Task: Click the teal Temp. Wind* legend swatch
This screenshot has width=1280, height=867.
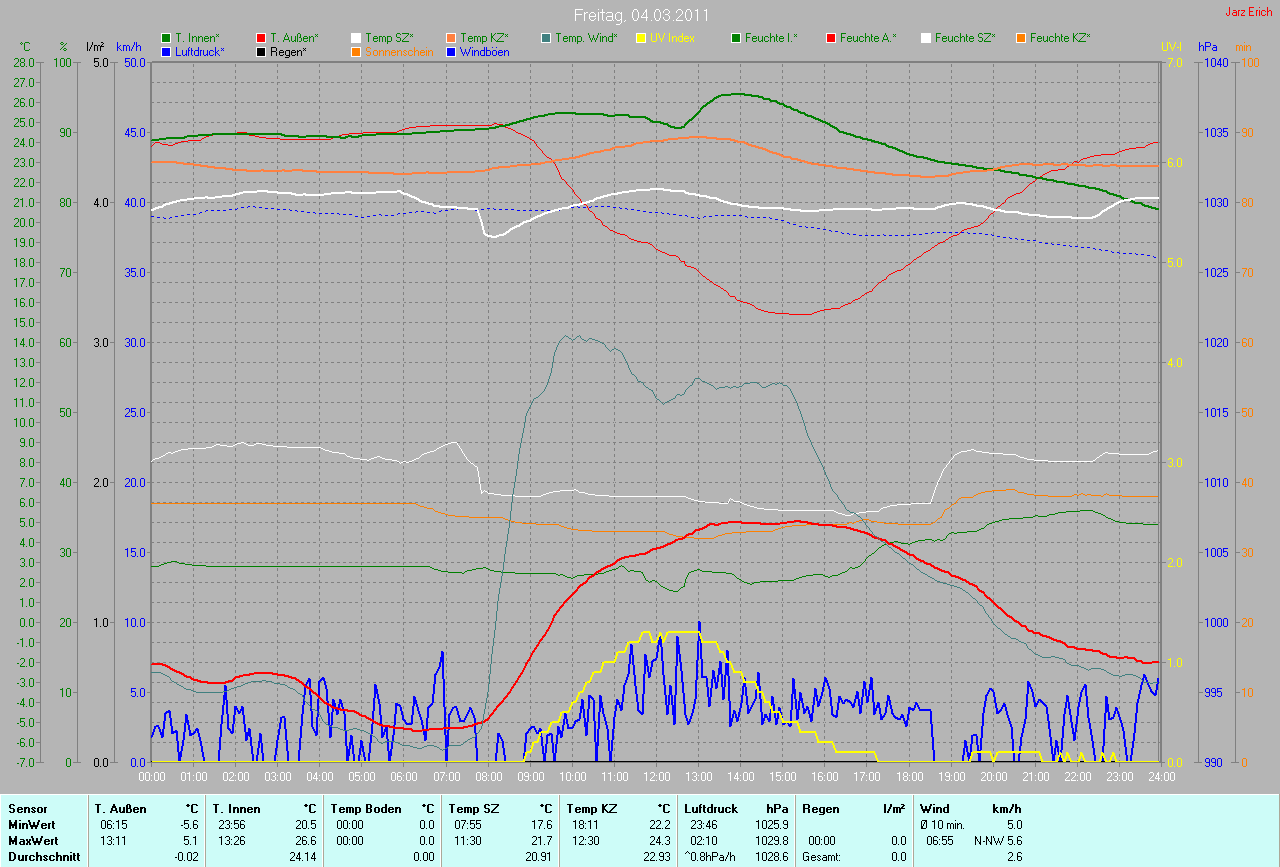Action: (x=545, y=38)
